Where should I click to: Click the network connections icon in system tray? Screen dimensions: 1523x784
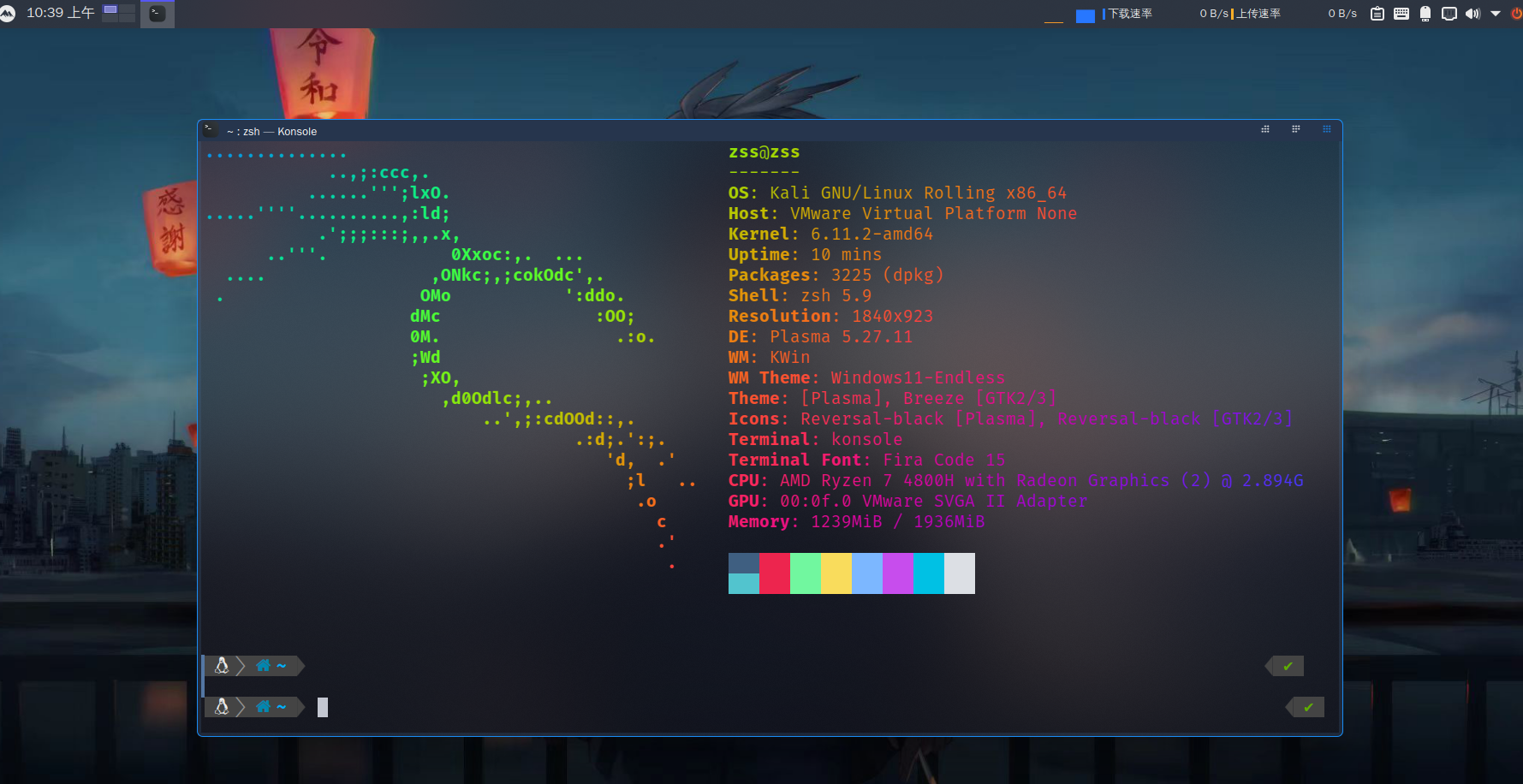1449,14
